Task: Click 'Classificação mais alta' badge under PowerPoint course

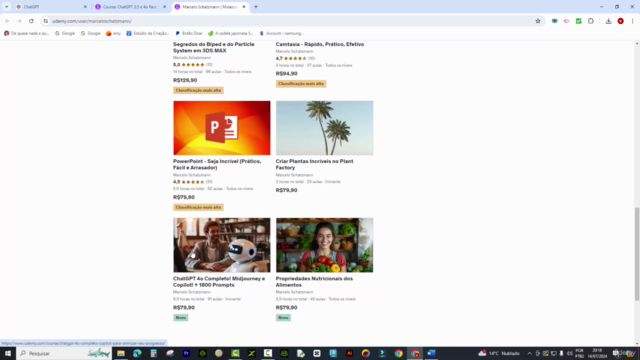Action: 198,207
